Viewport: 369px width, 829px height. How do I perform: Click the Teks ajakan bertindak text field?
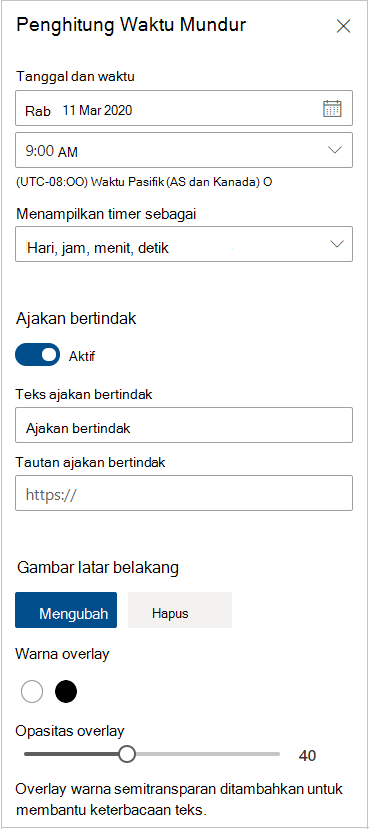pyautogui.click(x=184, y=425)
